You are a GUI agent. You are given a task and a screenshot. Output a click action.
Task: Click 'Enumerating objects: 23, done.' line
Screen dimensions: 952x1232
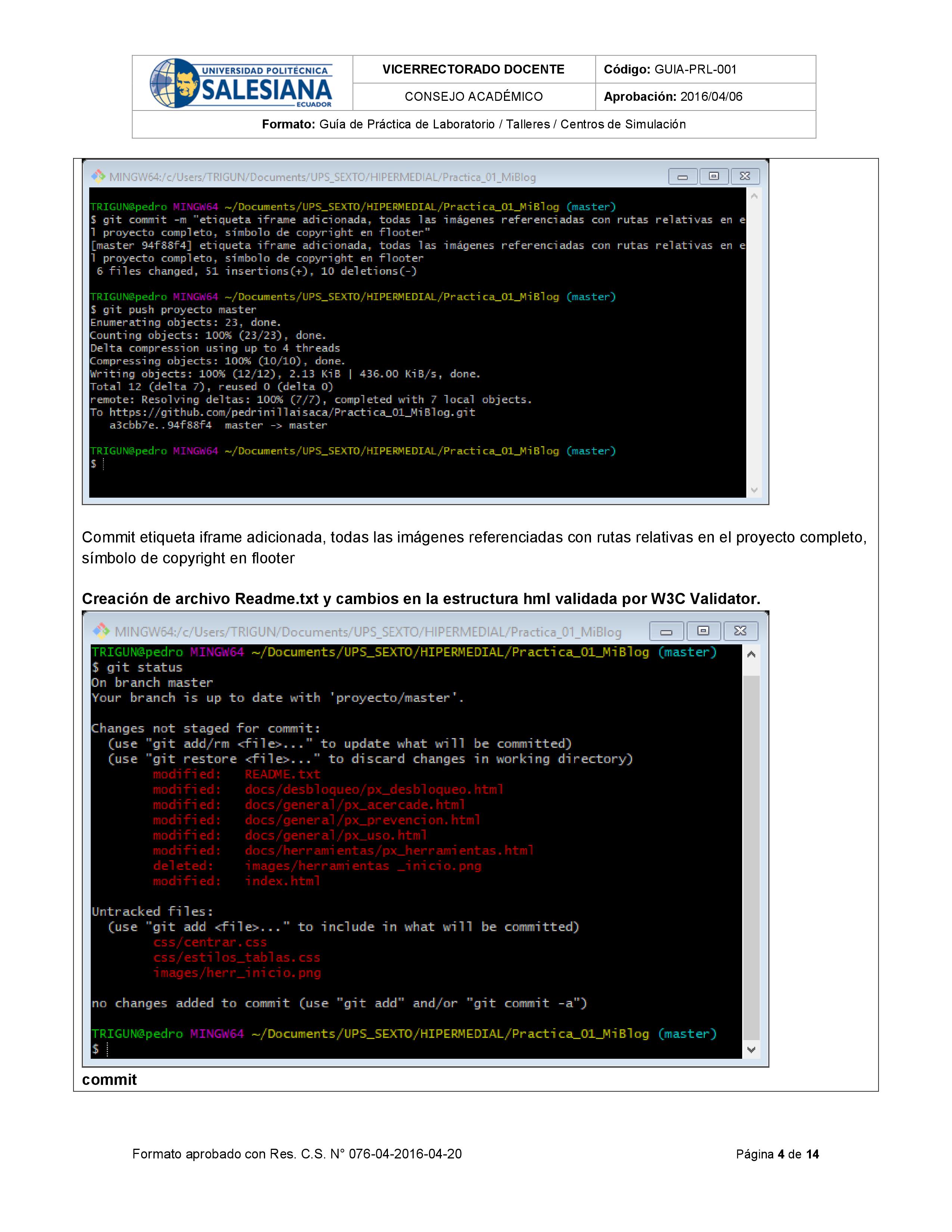pos(186,323)
